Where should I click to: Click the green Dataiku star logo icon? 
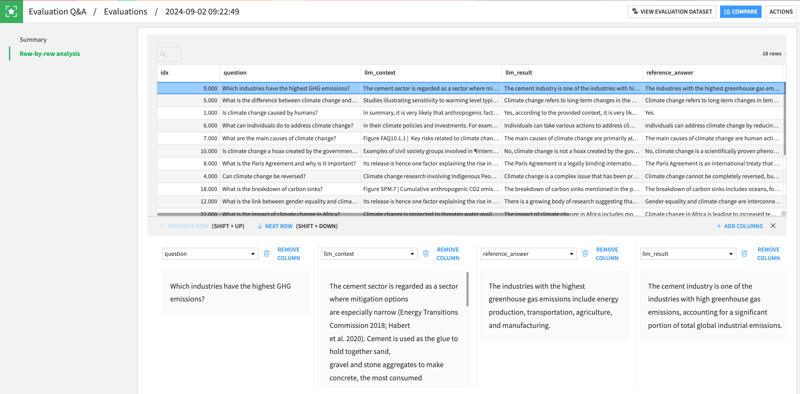click(11, 11)
